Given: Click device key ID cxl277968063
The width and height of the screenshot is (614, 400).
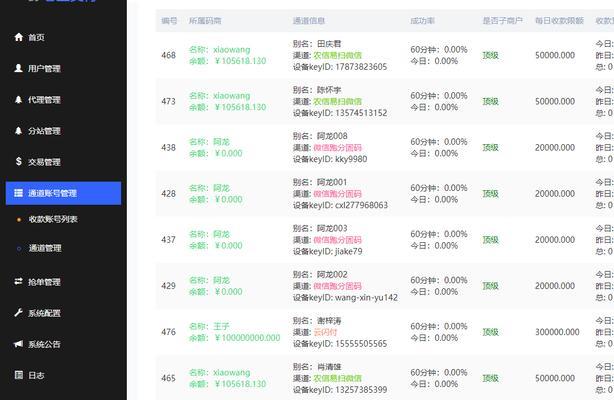Looking at the screenshot, I should tap(361, 205).
